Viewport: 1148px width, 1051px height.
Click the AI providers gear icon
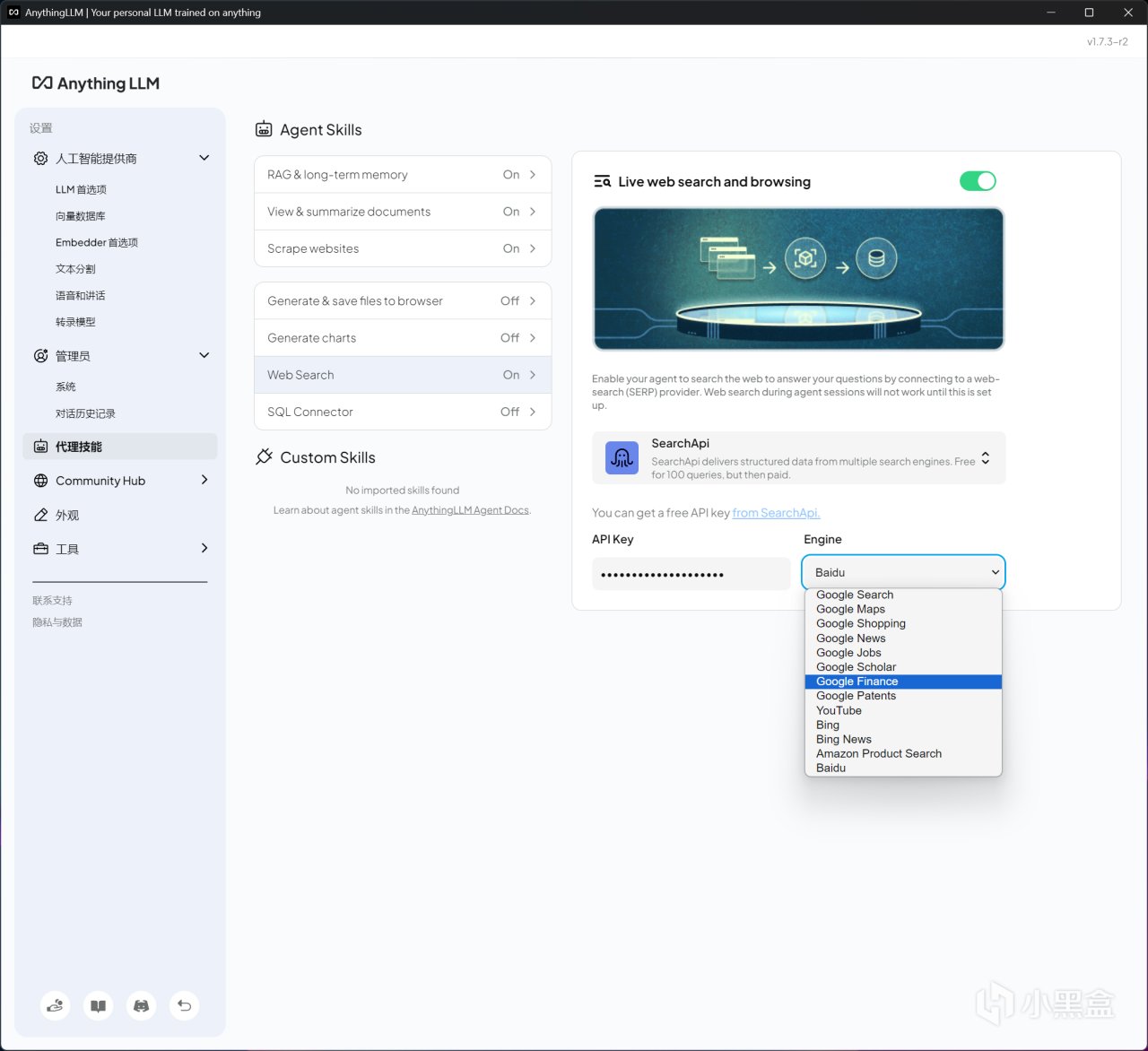pos(40,159)
